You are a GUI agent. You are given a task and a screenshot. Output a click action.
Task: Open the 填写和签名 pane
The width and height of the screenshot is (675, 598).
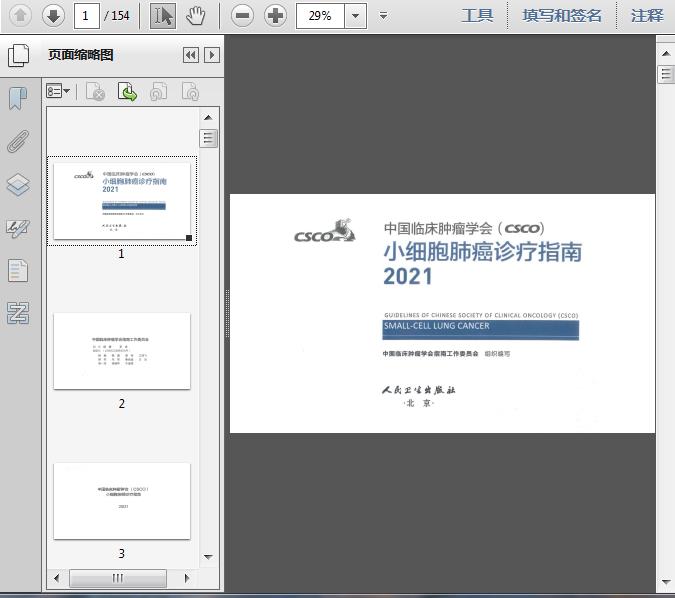(562, 16)
